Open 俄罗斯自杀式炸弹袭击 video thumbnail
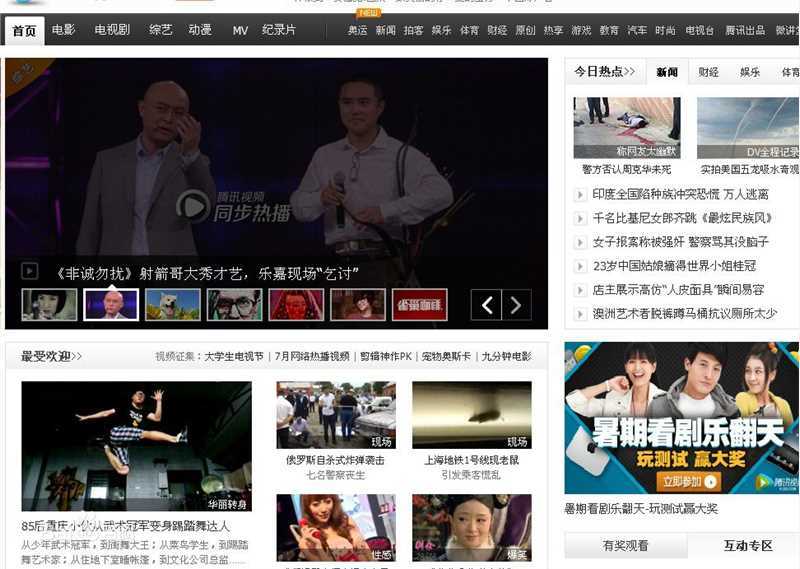 pyautogui.click(x=336, y=415)
